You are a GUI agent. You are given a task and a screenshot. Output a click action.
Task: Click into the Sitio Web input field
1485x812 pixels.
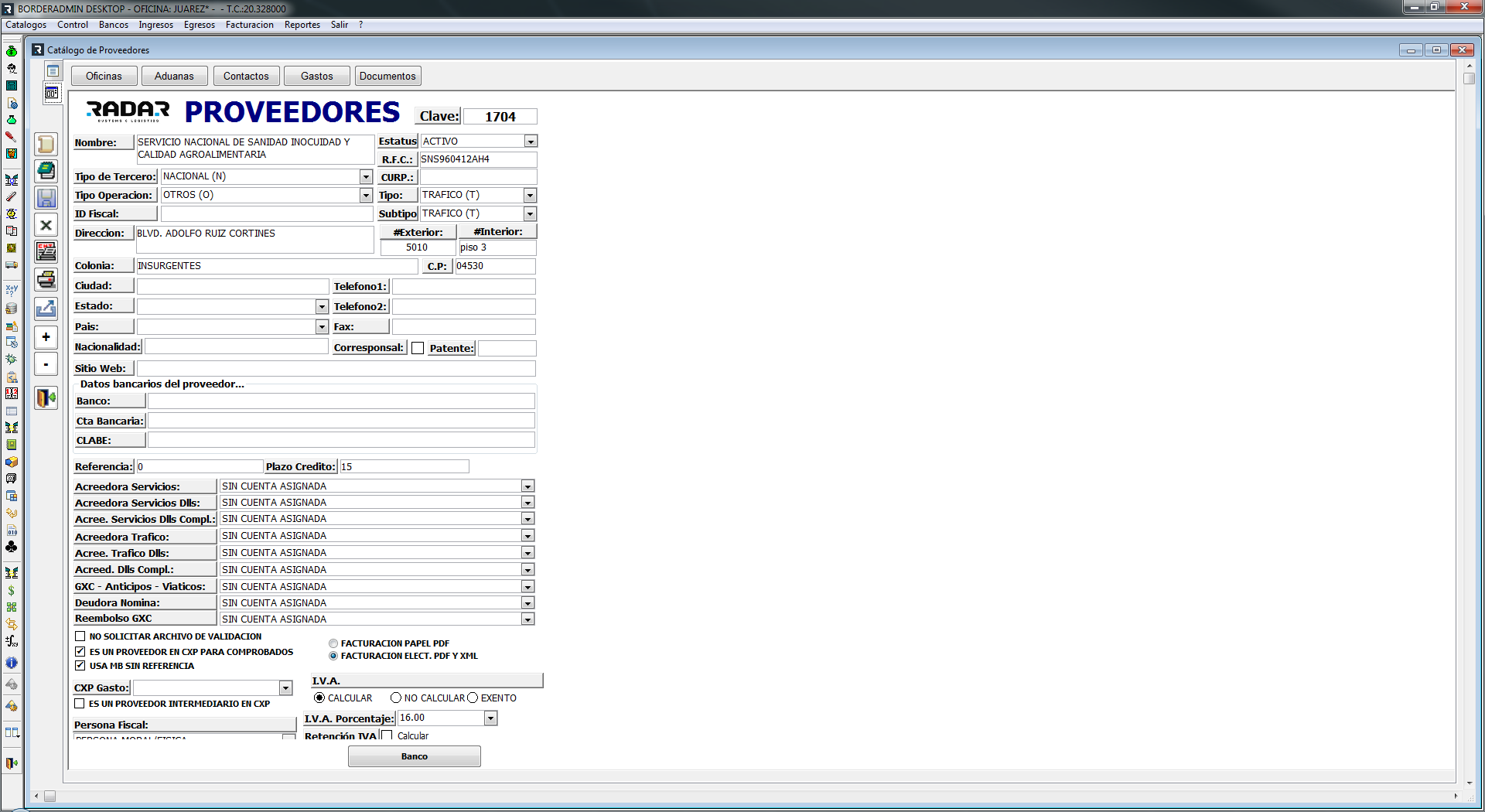tap(336, 369)
